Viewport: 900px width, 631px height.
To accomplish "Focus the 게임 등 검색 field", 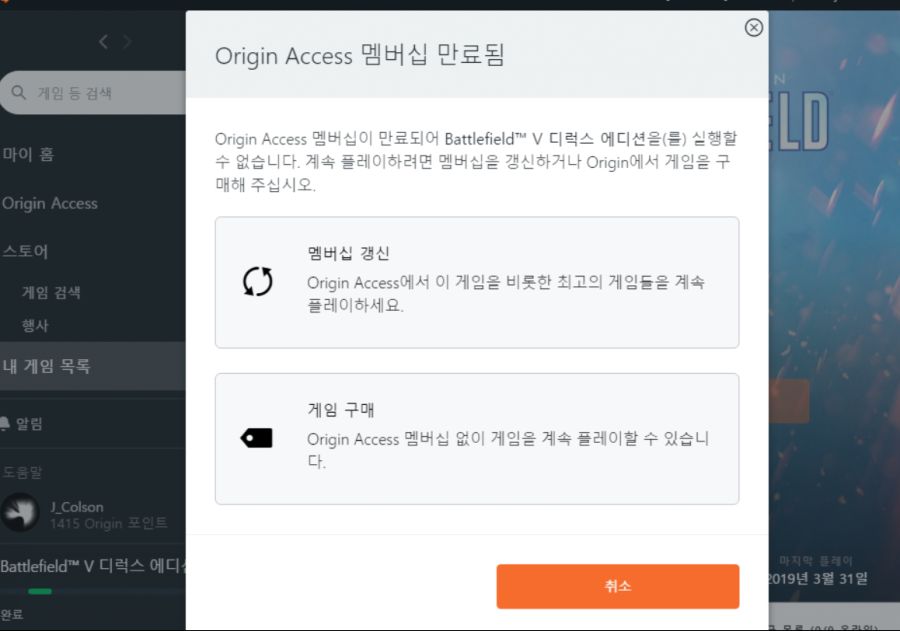I will tap(100, 93).
